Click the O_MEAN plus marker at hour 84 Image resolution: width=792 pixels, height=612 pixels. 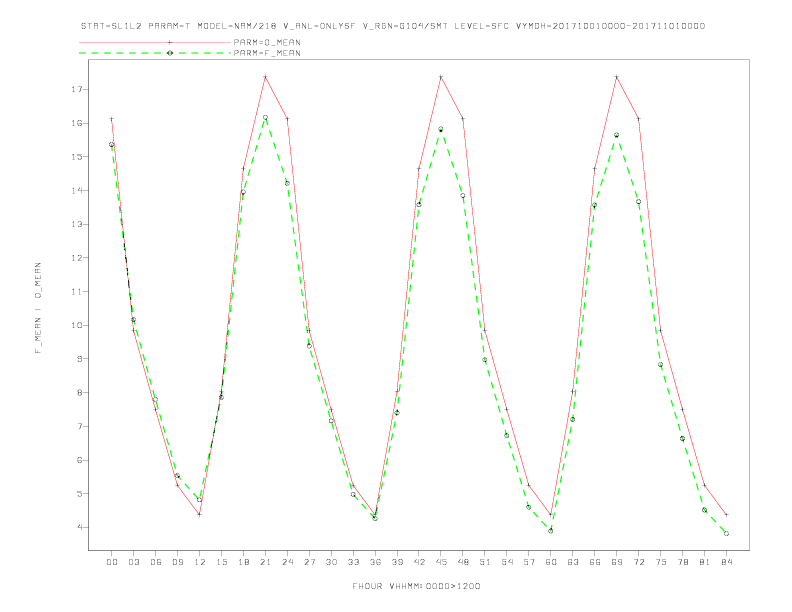[x=726, y=514]
